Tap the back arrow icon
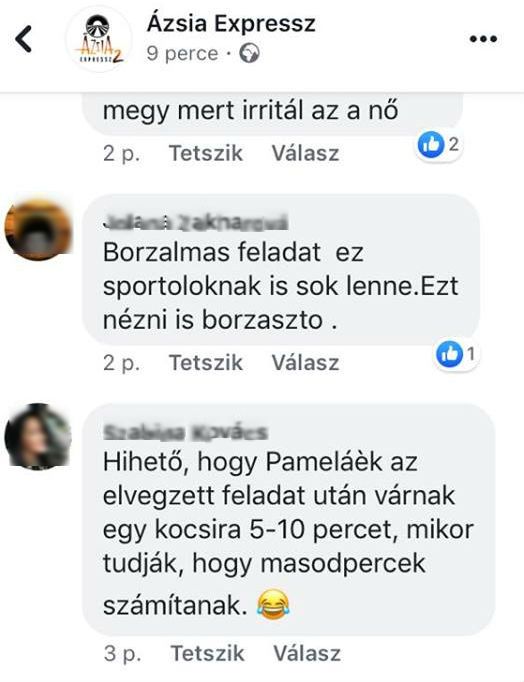524x682 pixels. (23, 39)
